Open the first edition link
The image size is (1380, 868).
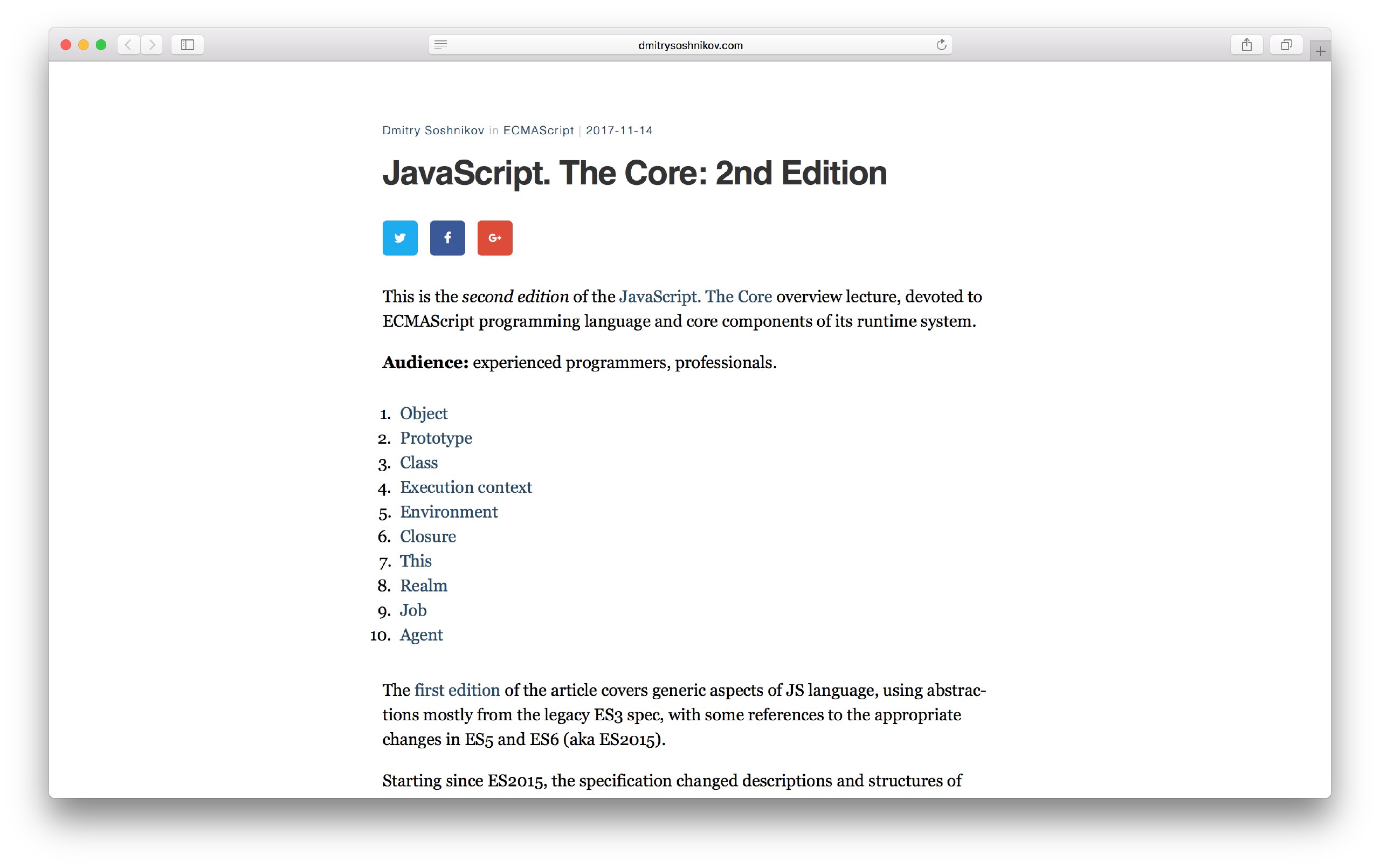coord(457,690)
